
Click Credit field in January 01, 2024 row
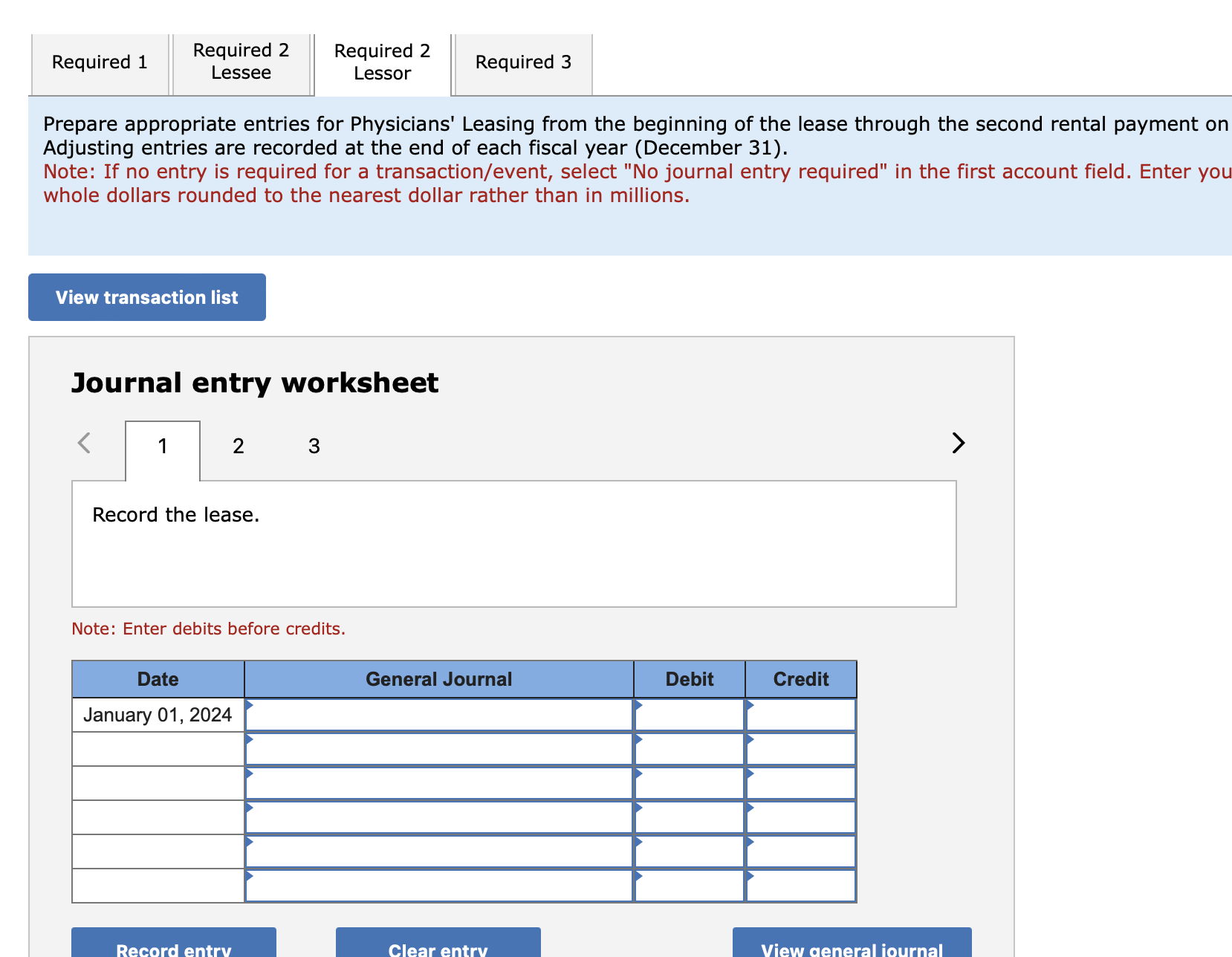[801, 716]
